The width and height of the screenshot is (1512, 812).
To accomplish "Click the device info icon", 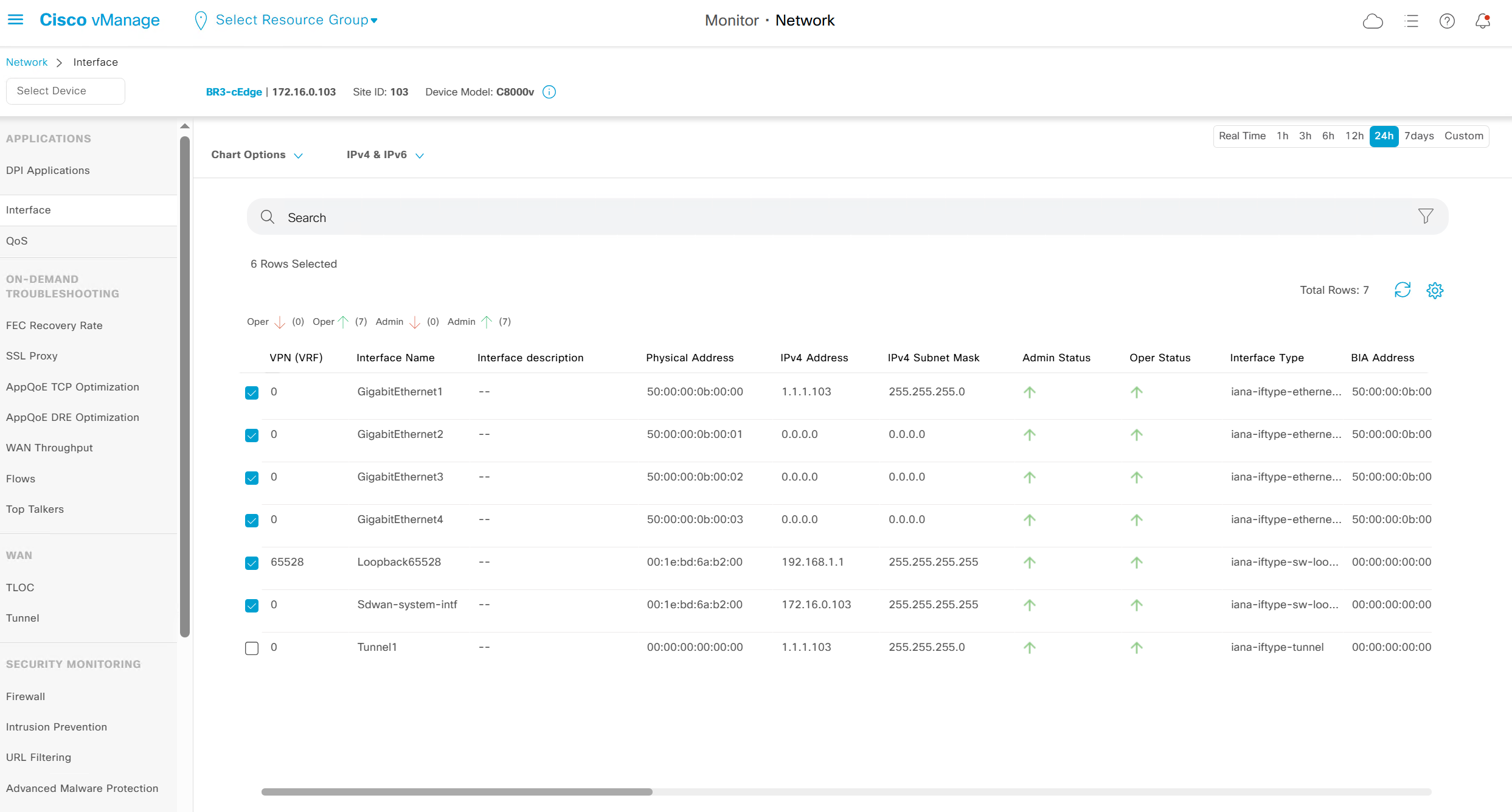I will tap(549, 92).
